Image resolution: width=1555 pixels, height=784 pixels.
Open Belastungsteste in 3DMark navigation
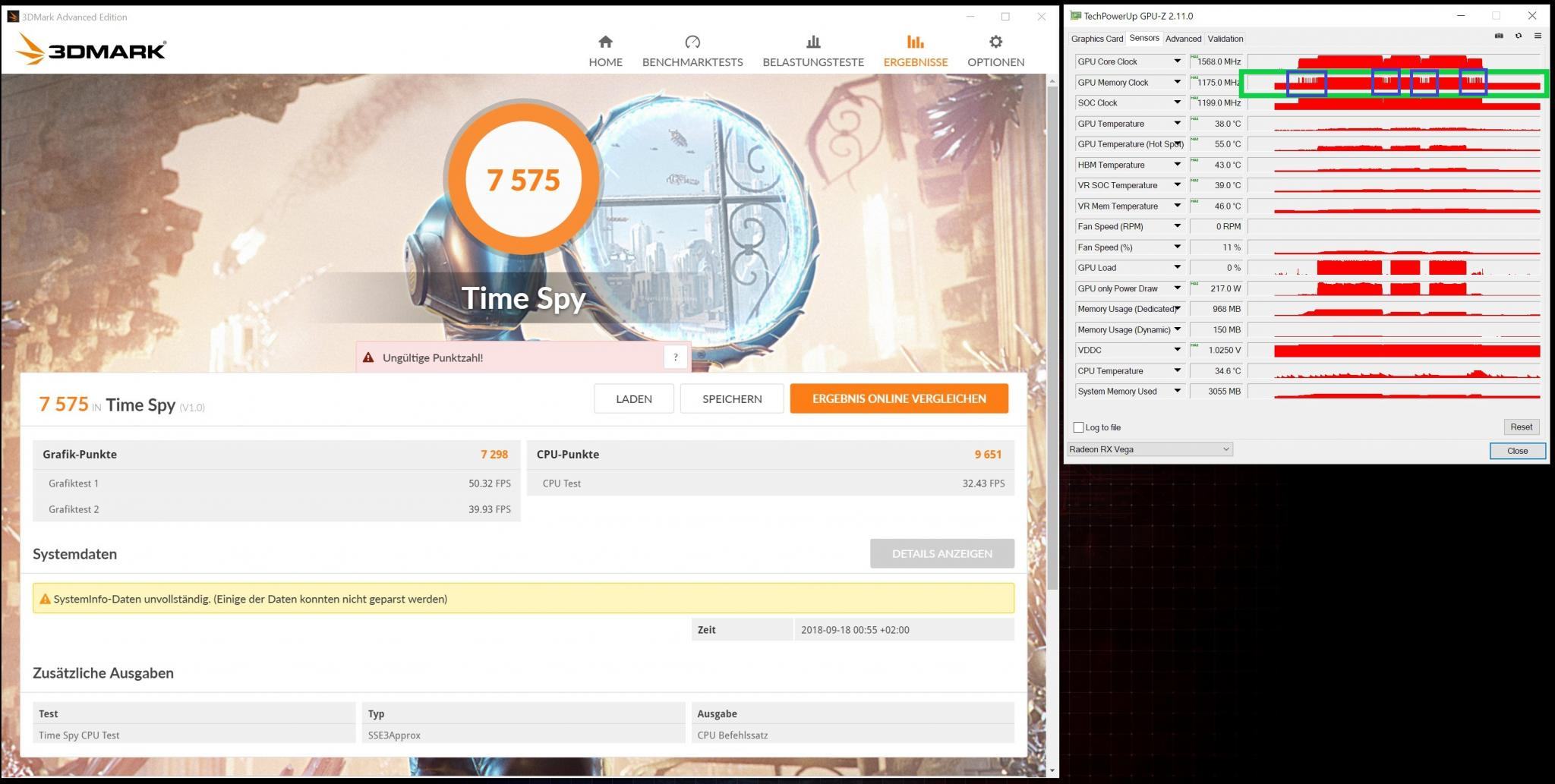point(813,52)
